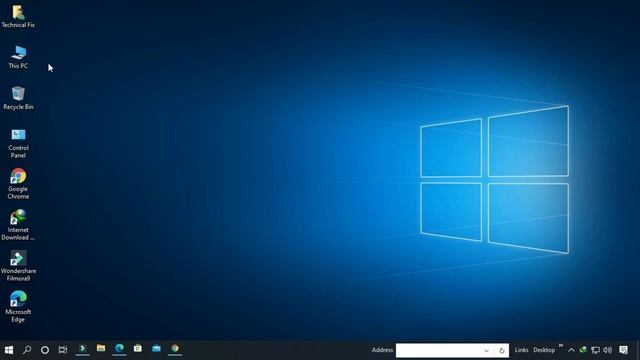Select the Wondershare Filmora9 shortcut
The width and height of the screenshot is (640, 360).
pos(18,266)
